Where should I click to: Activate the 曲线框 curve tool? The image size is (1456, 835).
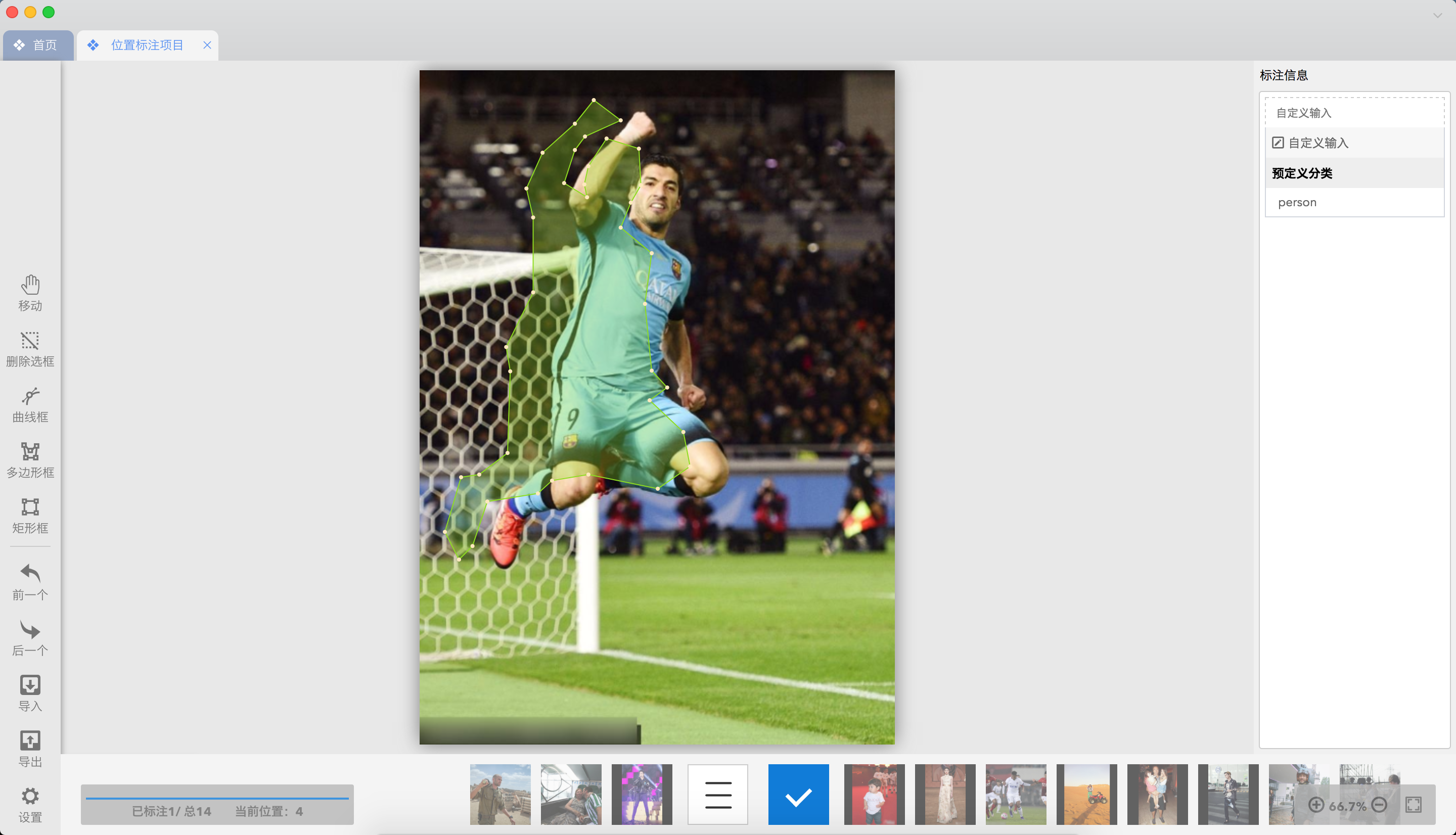[x=30, y=404]
